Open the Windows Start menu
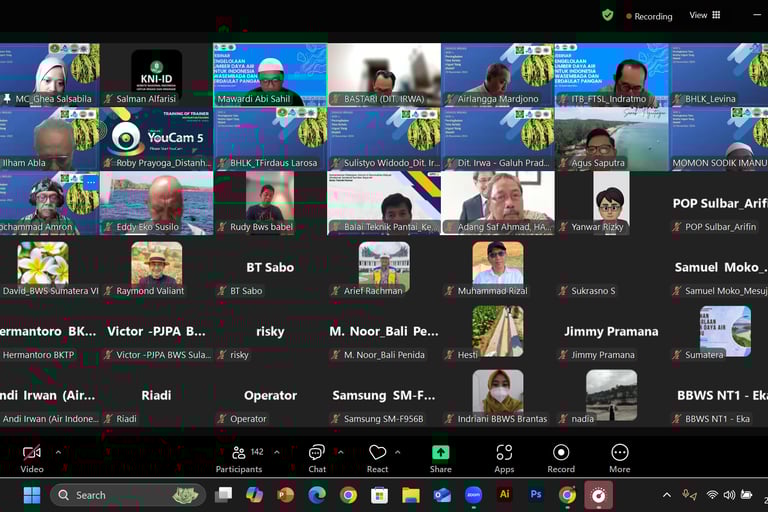Screen dimensions: 768x512 [32, 495]
